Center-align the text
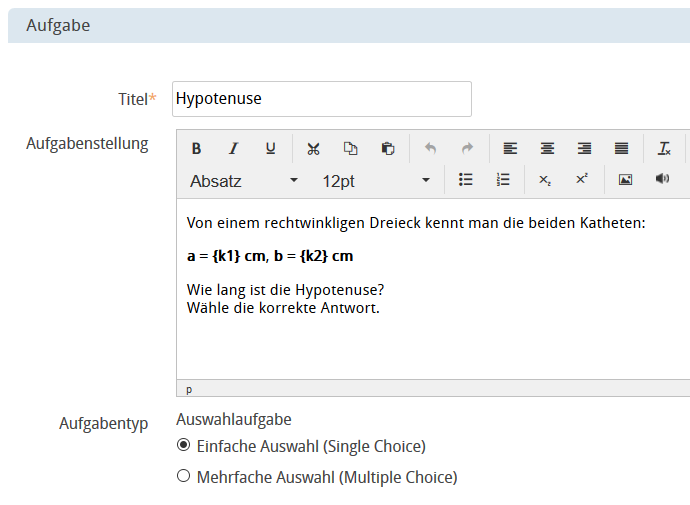Viewport: 690px width, 505px height. 547,149
